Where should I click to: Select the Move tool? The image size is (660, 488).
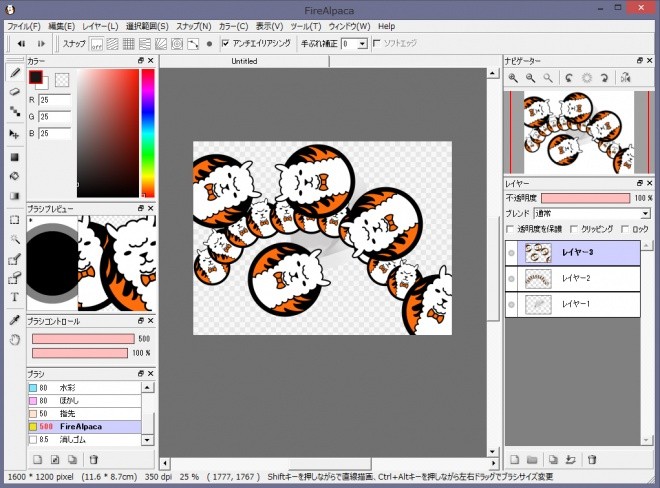pyautogui.click(x=15, y=135)
